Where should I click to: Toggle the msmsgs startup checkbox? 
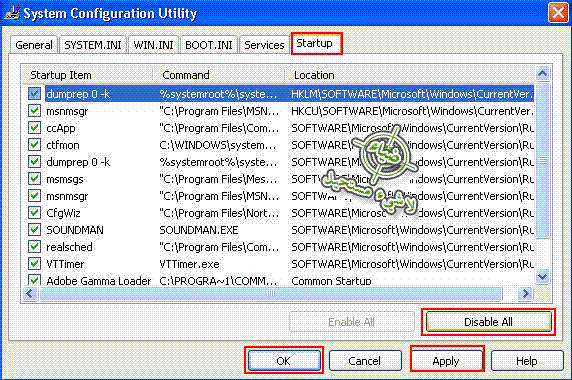click(x=34, y=179)
